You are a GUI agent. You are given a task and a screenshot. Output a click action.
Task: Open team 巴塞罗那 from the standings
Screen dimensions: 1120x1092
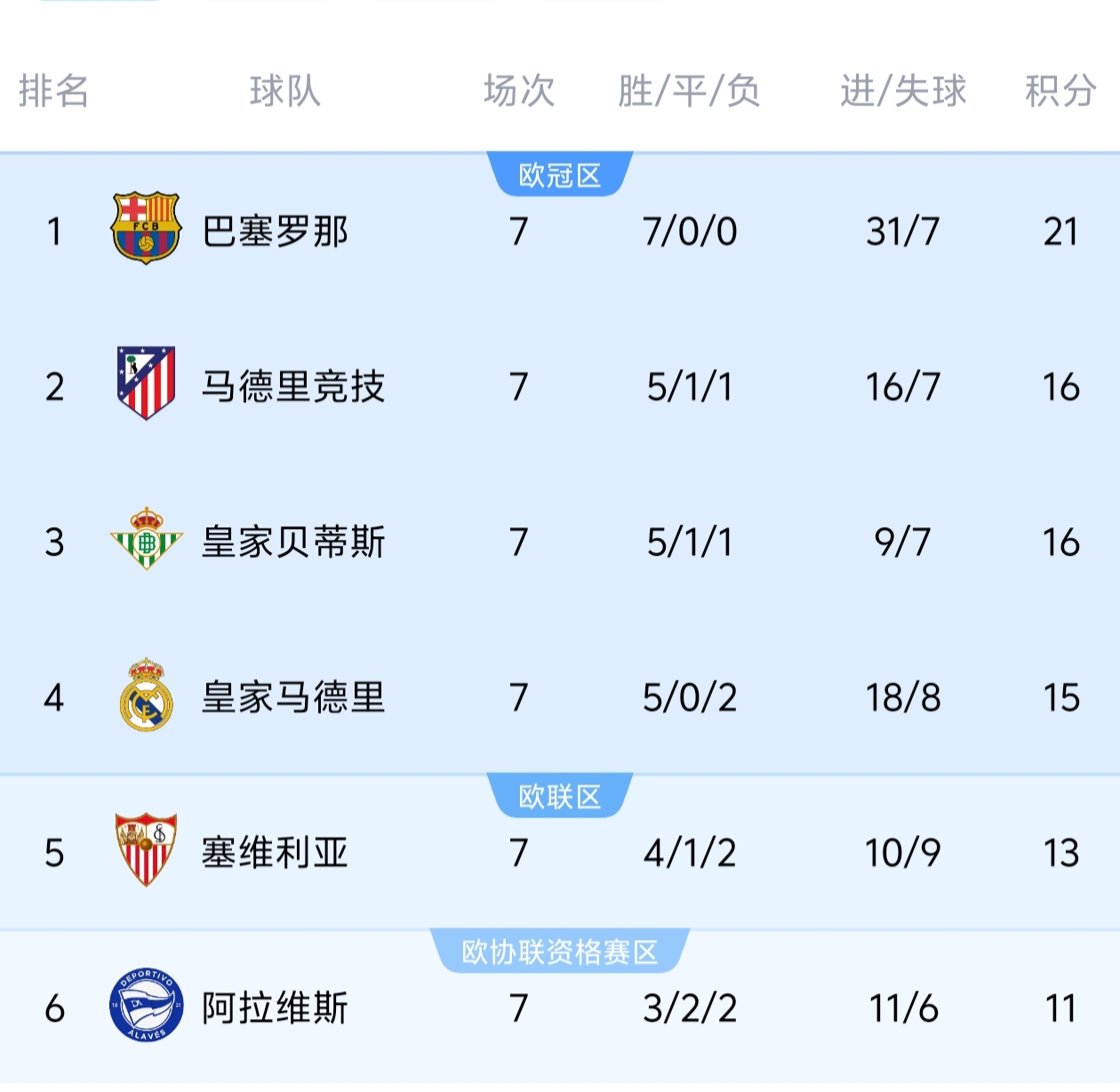coord(275,231)
